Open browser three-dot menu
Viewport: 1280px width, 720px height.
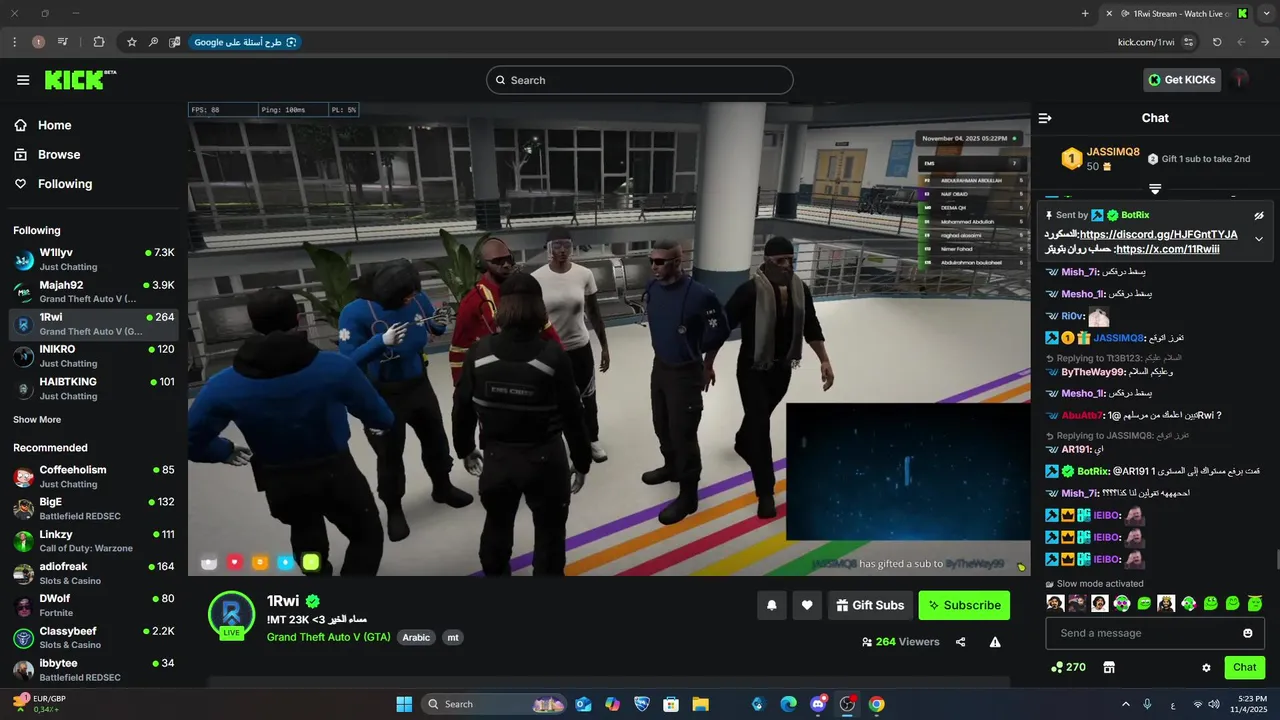[14, 42]
